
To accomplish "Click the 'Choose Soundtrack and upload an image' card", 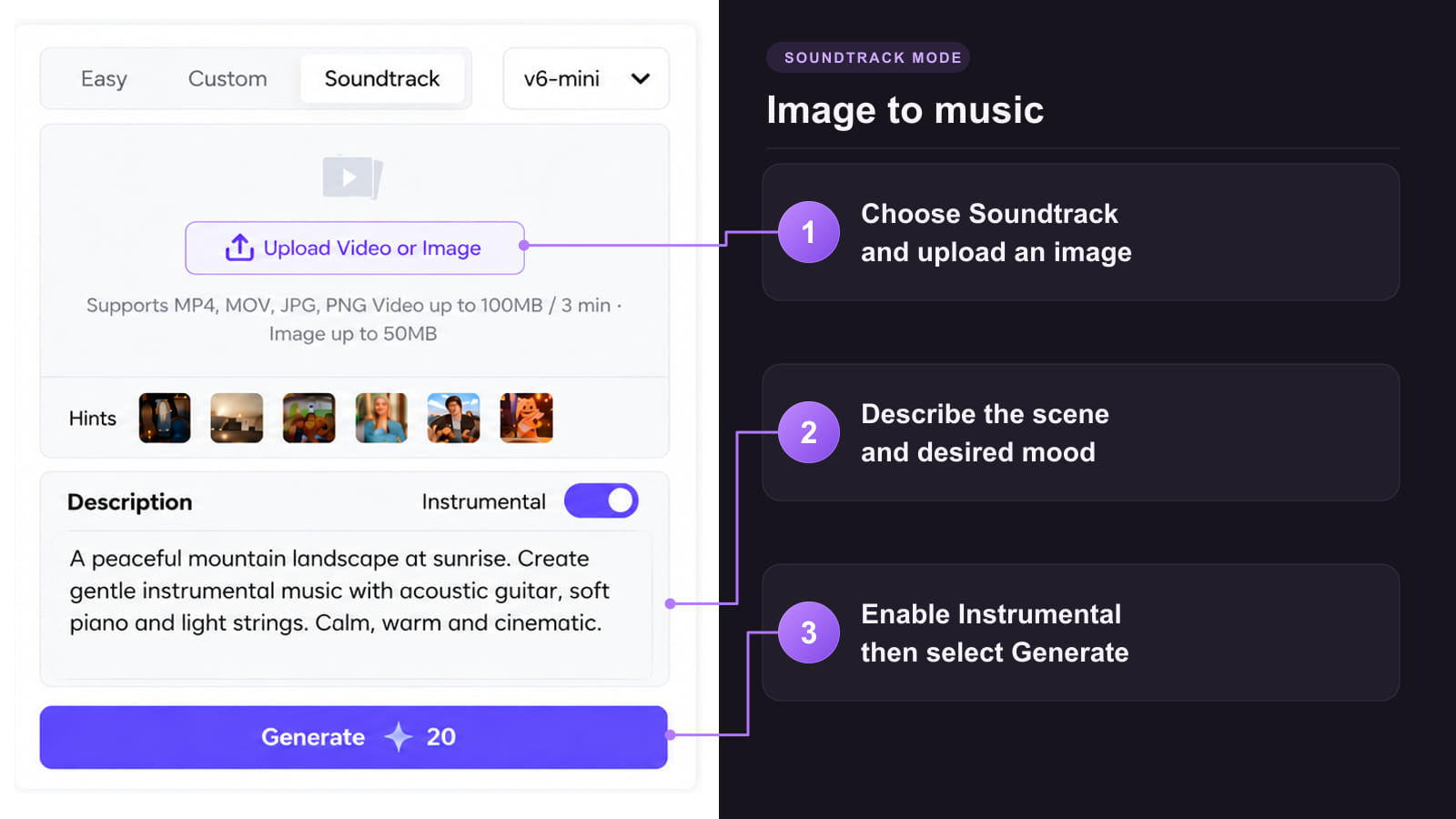I will [x=1081, y=232].
